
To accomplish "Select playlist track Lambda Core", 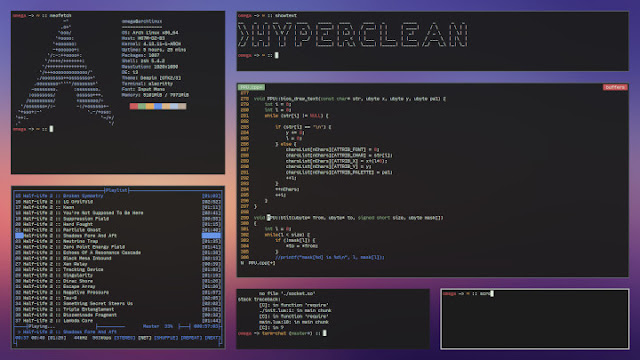I will pyautogui.click(x=118, y=321).
